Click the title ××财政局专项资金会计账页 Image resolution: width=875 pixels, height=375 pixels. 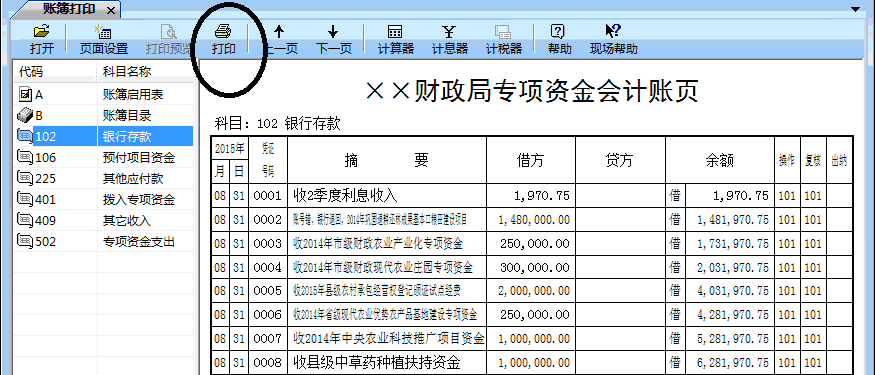[x=532, y=92]
